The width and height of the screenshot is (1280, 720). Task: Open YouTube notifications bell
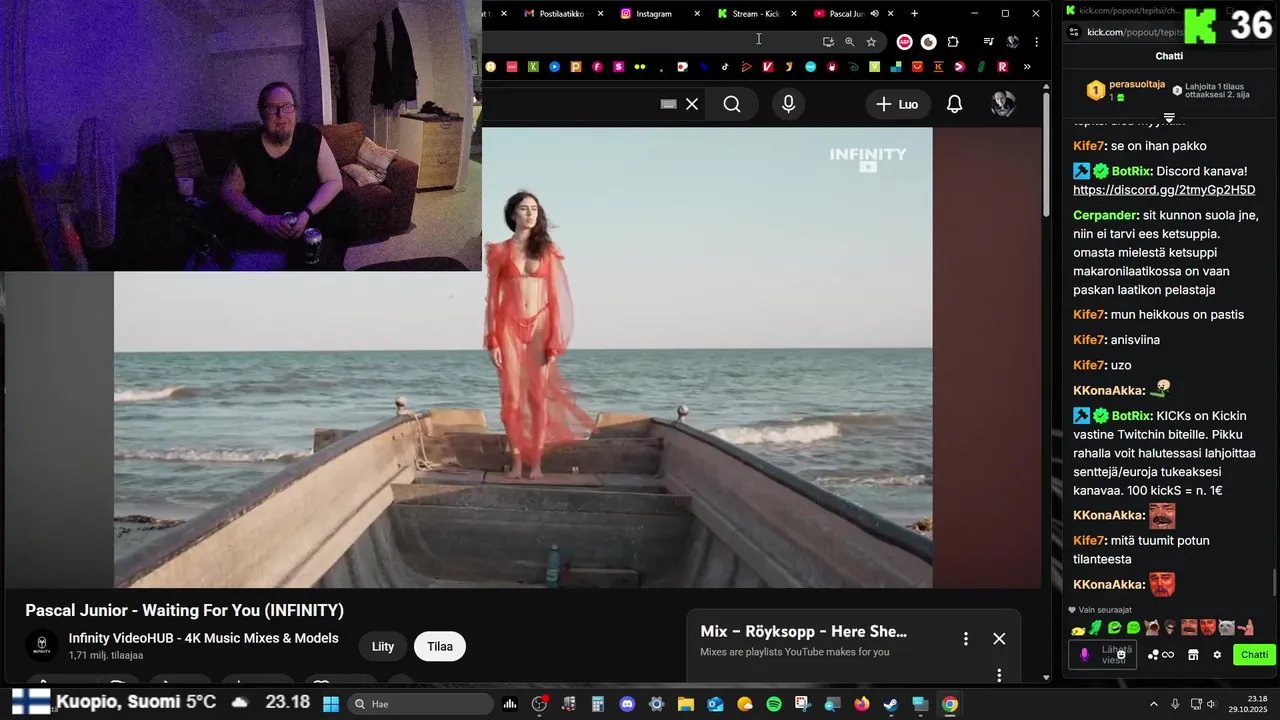954,104
